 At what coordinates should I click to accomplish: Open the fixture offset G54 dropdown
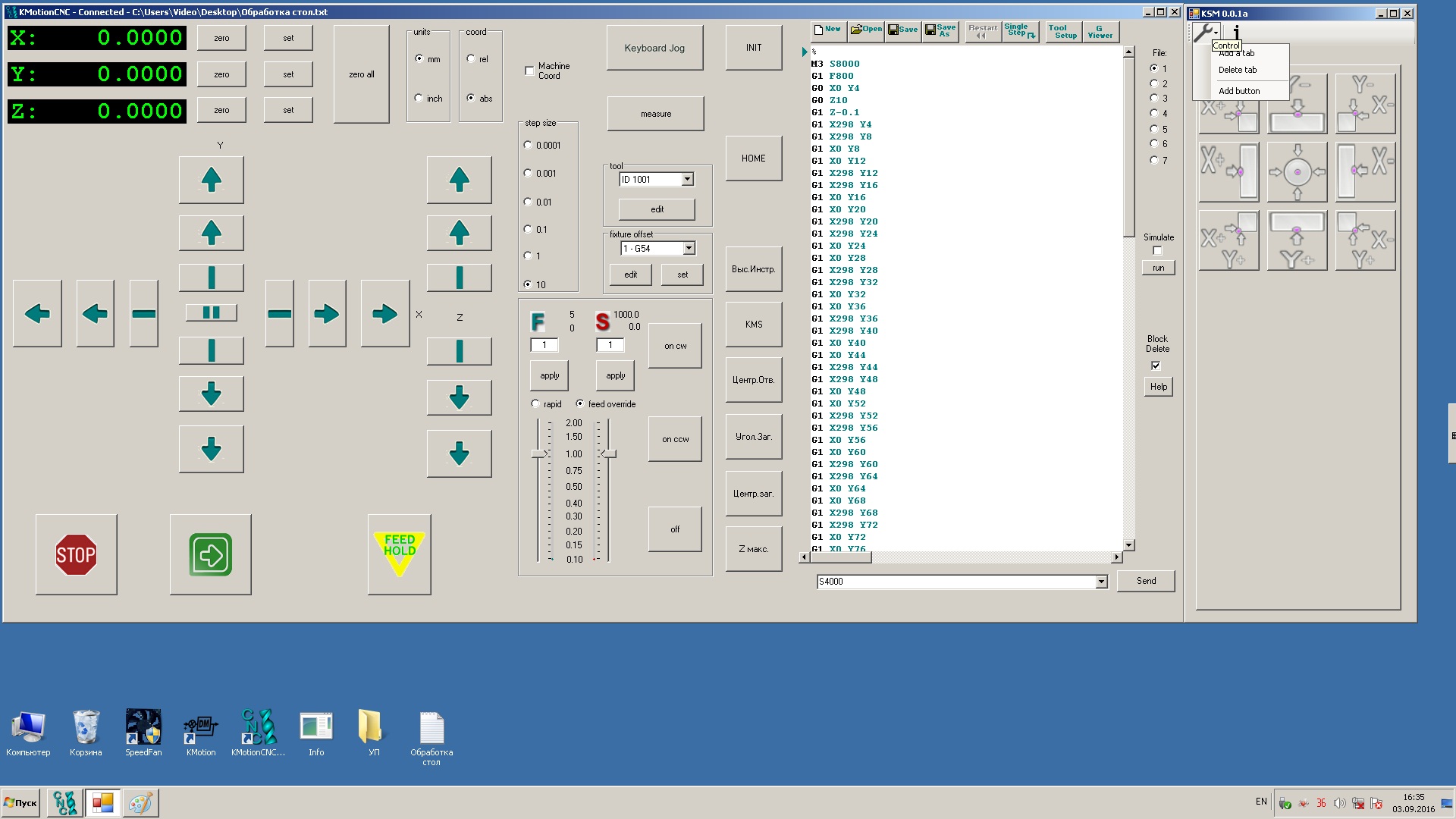pos(689,249)
